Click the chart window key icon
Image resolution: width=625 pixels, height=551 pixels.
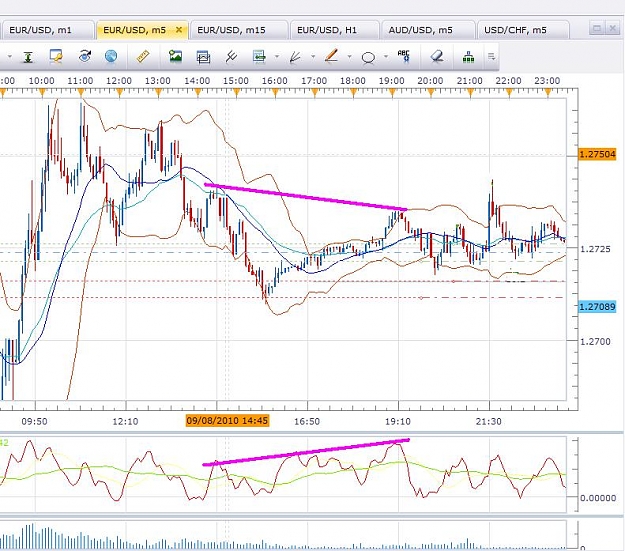56,57
